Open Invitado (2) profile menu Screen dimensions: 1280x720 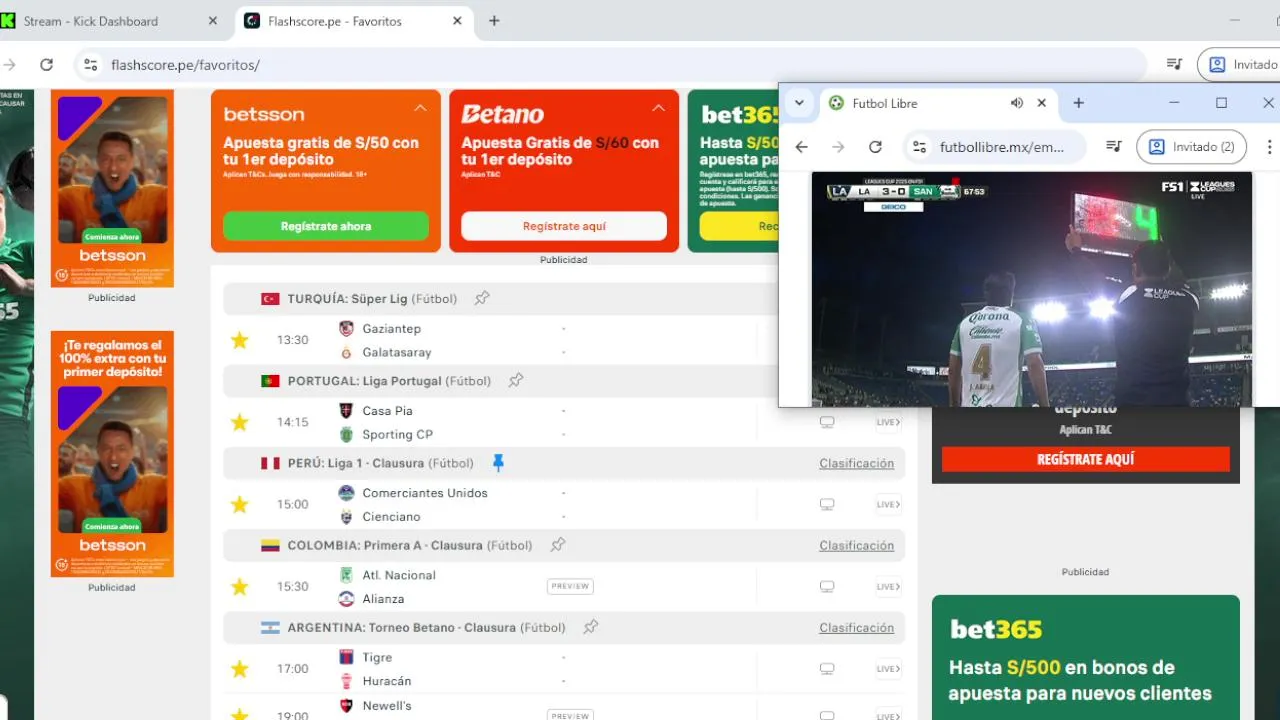[1192, 146]
